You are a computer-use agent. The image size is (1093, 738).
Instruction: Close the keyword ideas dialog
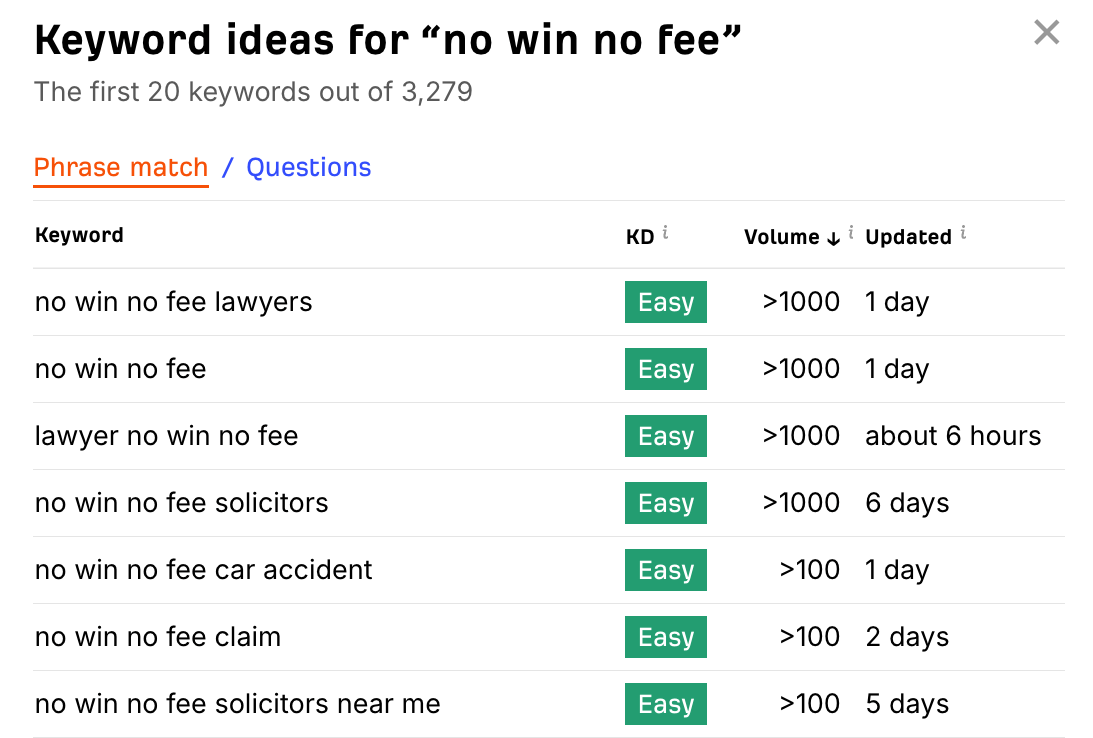tap(1046, 32)
